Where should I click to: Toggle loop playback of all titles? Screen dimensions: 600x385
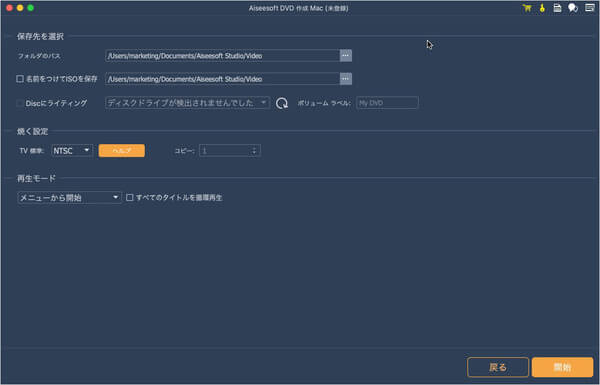click(x=130, y=197)
